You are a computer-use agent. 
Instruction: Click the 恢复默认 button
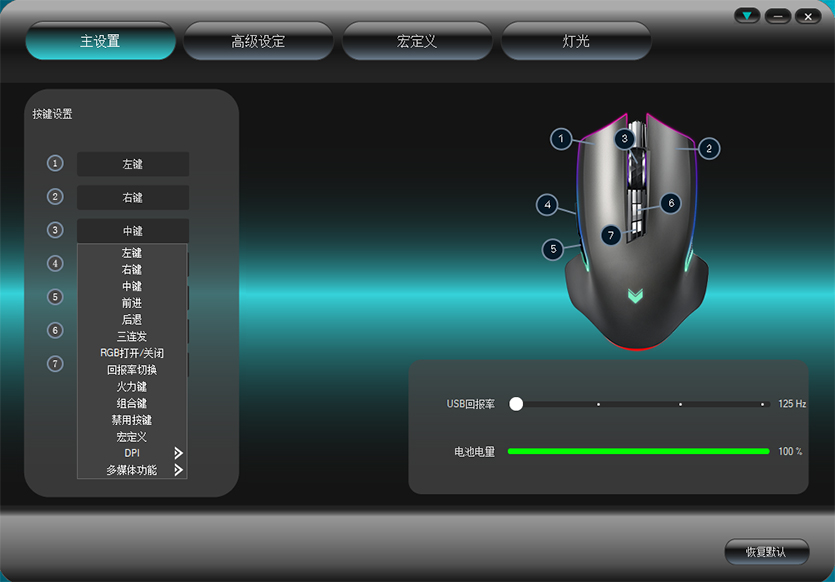pyautogui.click(x=766, y=552)
